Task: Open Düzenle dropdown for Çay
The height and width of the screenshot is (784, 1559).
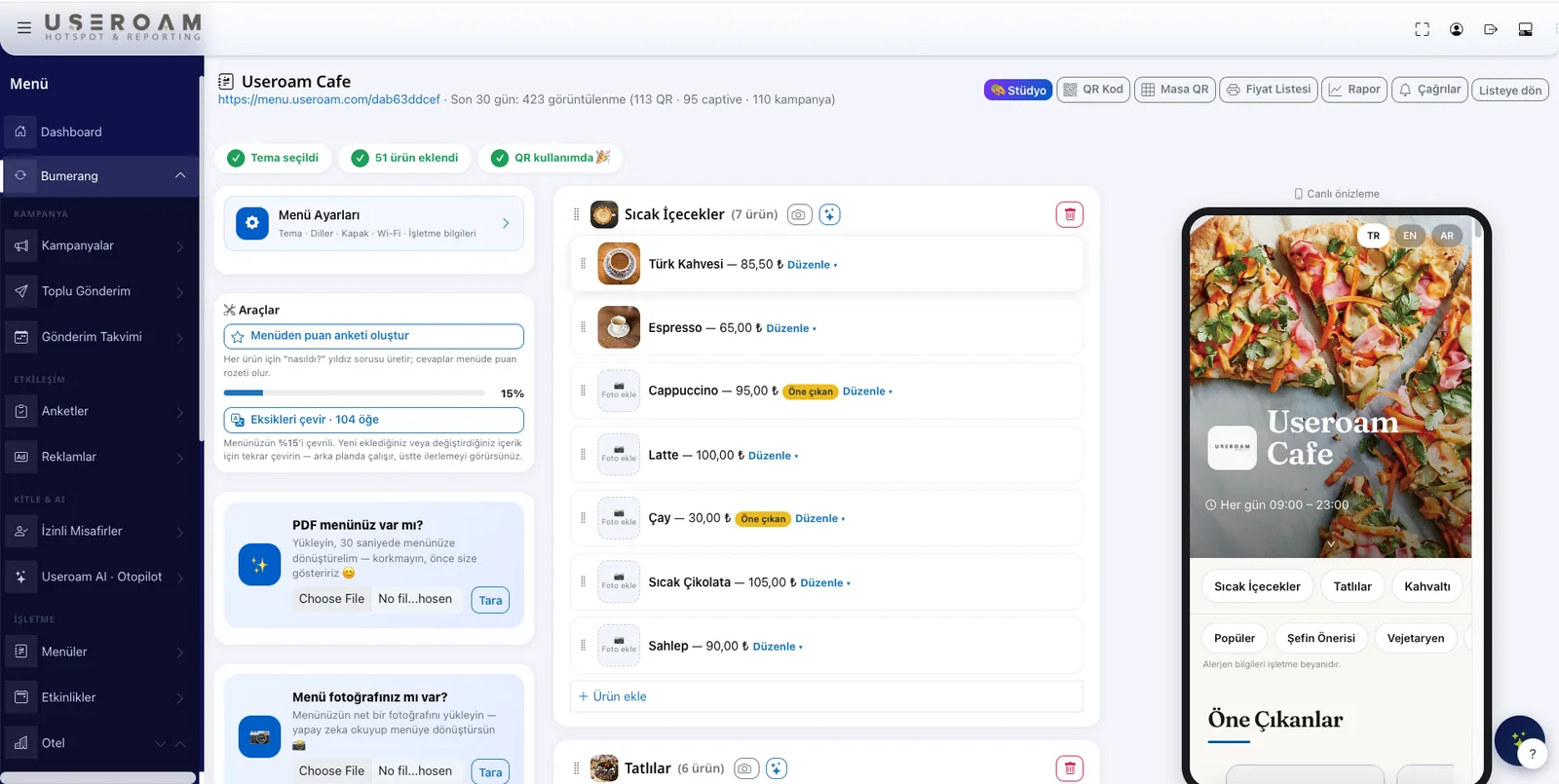Action: [819, 519]
